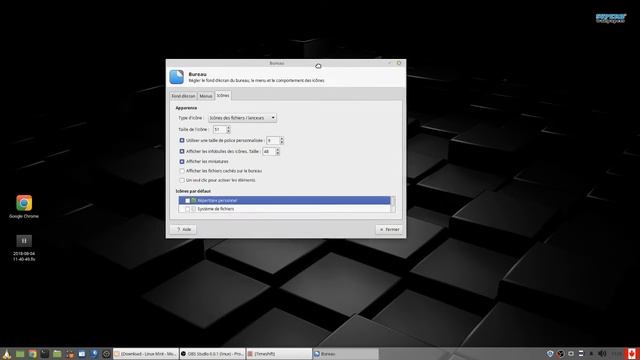The image size is (640, 360).
Task: Toggle custom font size checkbox
Action: pos(182,140)
